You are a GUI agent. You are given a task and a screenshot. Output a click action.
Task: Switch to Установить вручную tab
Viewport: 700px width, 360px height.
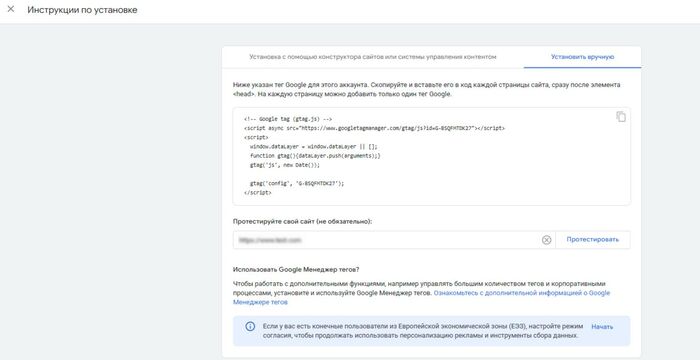582,57
